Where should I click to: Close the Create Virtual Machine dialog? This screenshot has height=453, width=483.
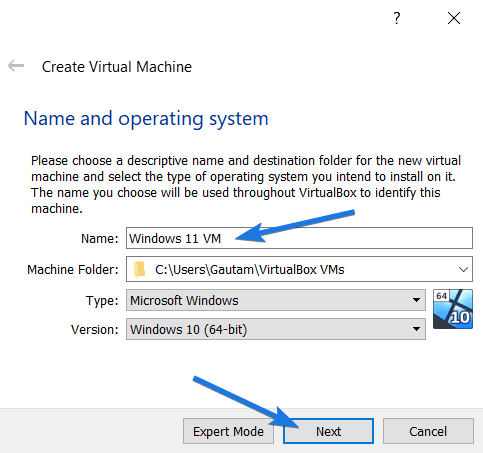pyautogui.click(x=454, y=18)
